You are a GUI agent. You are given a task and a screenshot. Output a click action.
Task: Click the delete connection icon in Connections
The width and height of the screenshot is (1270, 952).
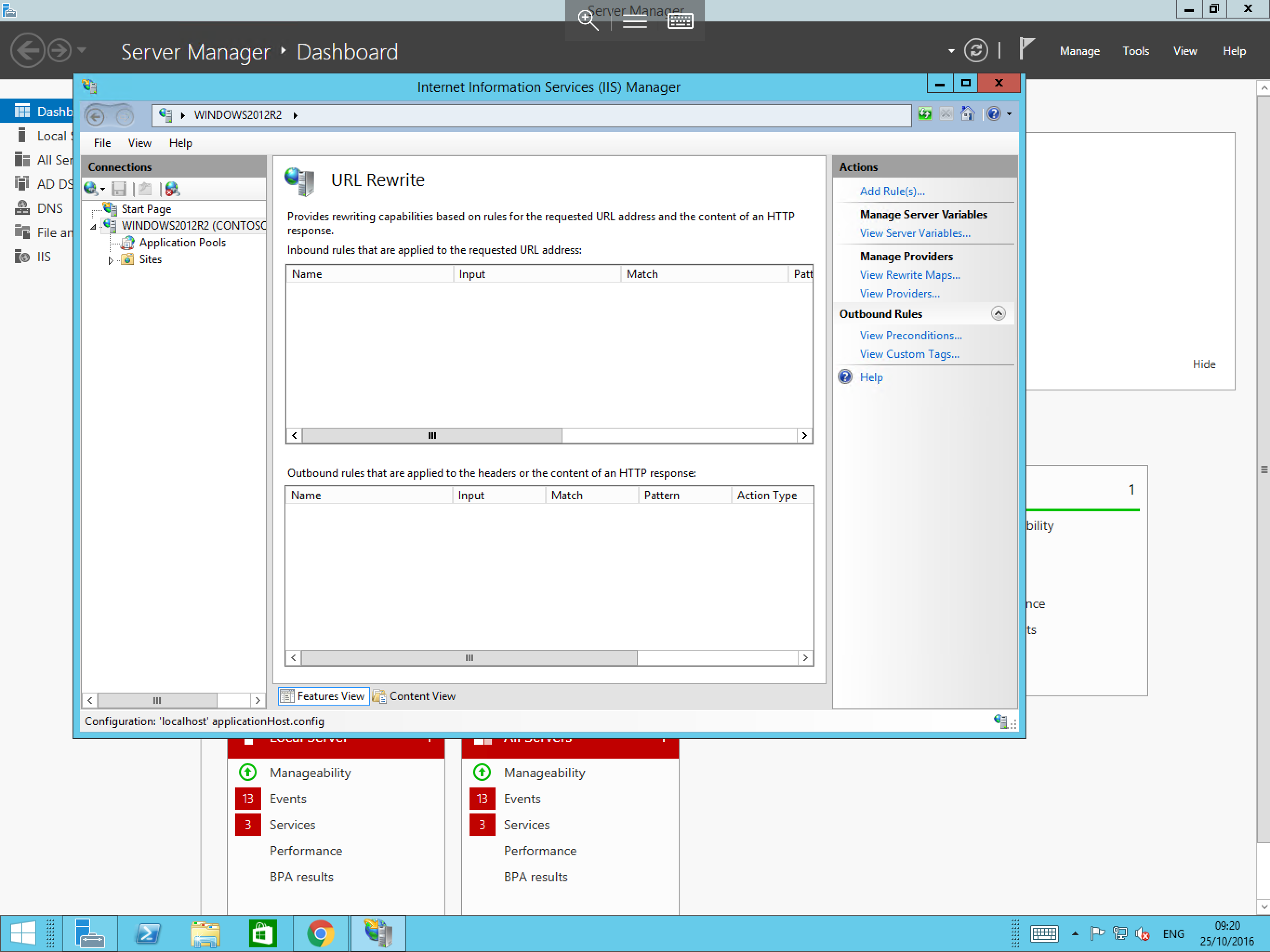[x=172, y=188]
